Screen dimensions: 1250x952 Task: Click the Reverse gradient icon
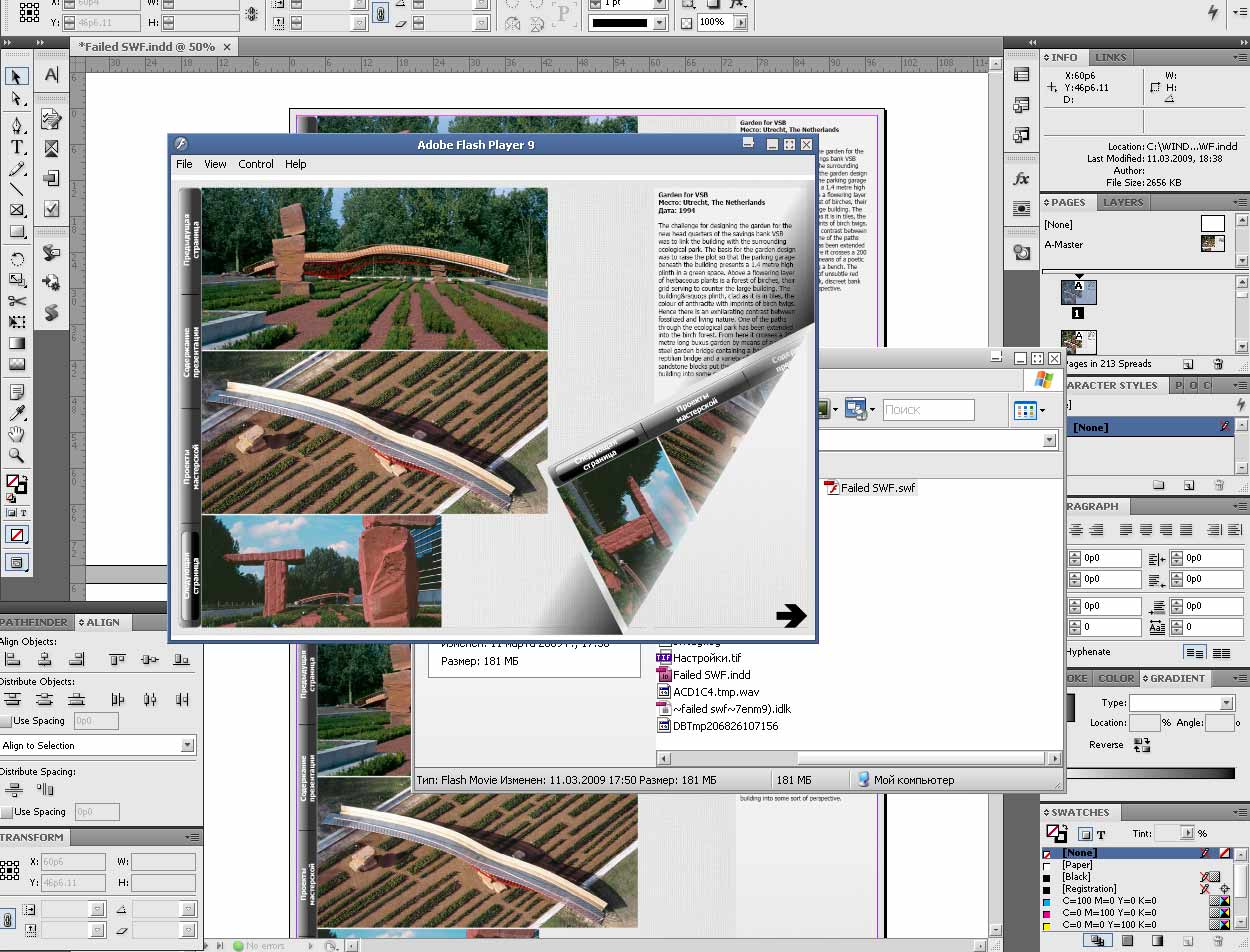1142,744
